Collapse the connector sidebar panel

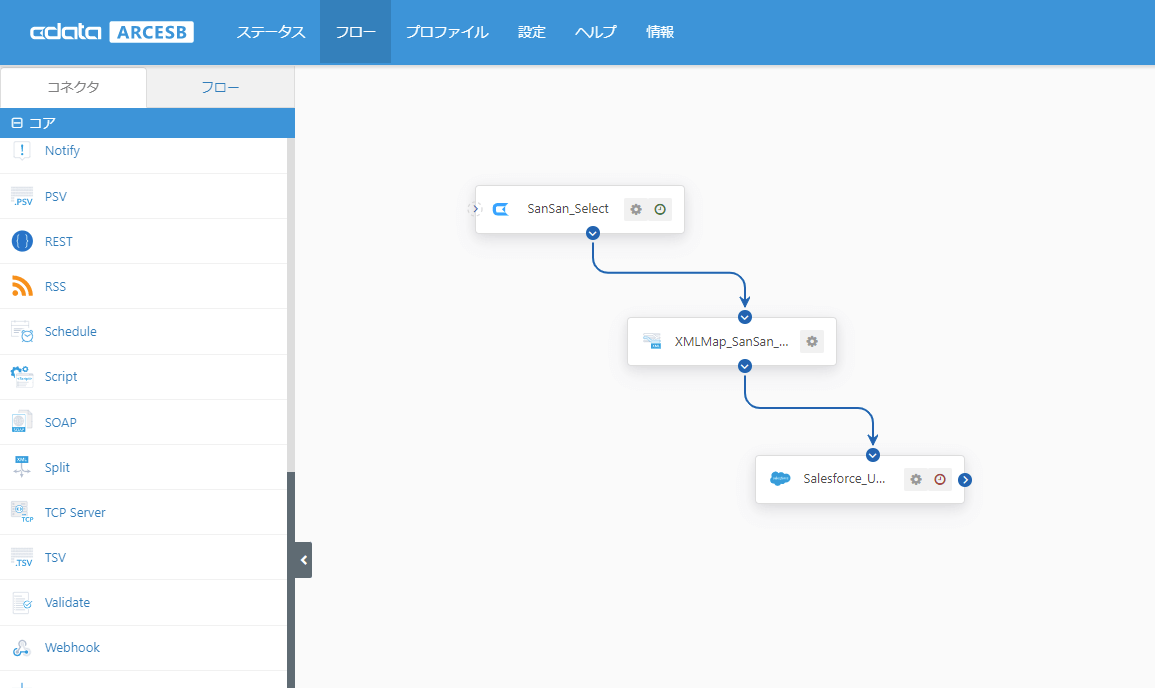coord(303,560)
